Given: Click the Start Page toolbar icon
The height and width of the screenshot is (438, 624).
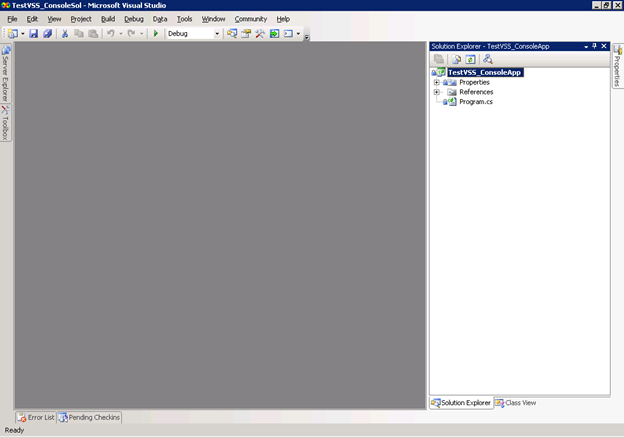Looking at the screenshot, I should (x=274, y=34).
